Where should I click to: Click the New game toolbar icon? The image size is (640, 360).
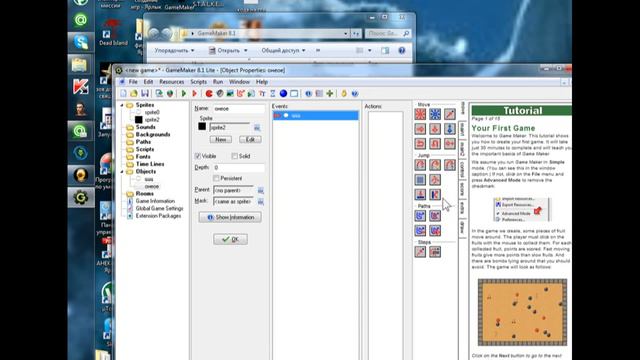(x=123, y=93)
